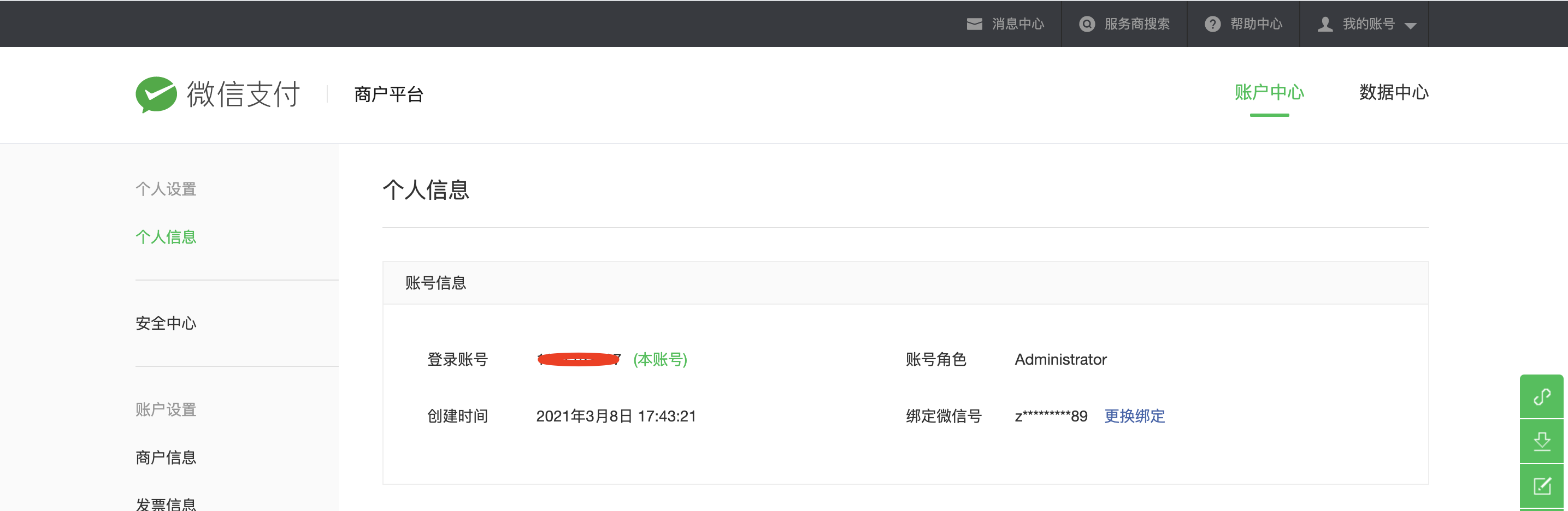Viewport: 1568px width, 511px height.
Task: Click the bound WeChat ID z*********89
Action: (x=1051, y=416)
